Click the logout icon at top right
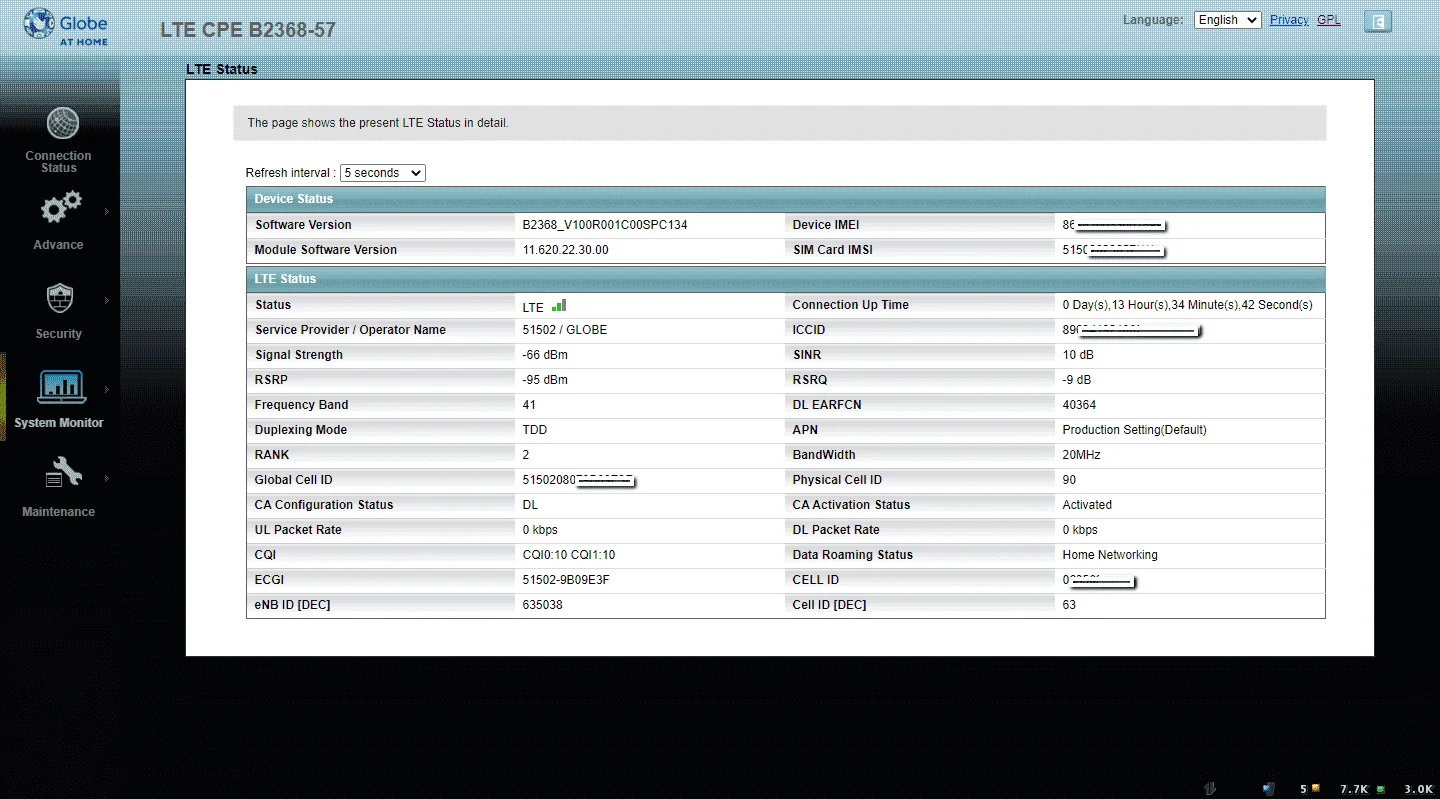 (1378, 21)
